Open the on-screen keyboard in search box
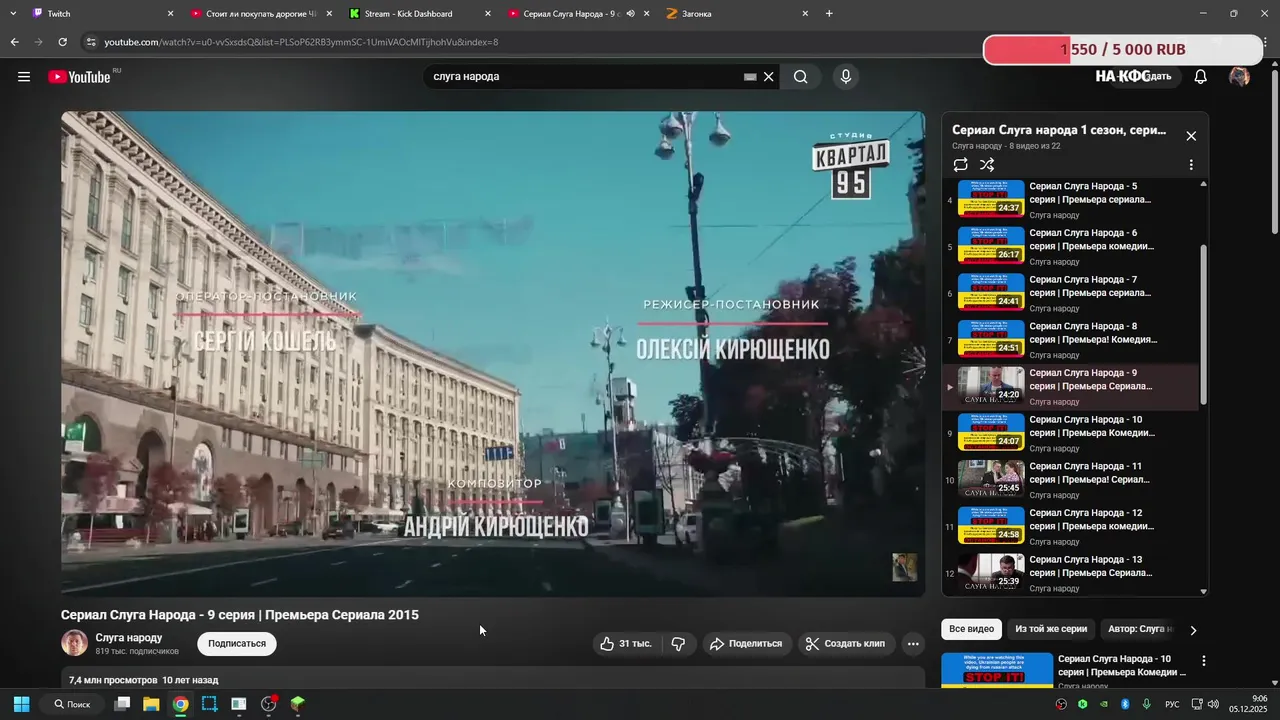Screen dimensions: 1280x720 (x=750, y=77)
